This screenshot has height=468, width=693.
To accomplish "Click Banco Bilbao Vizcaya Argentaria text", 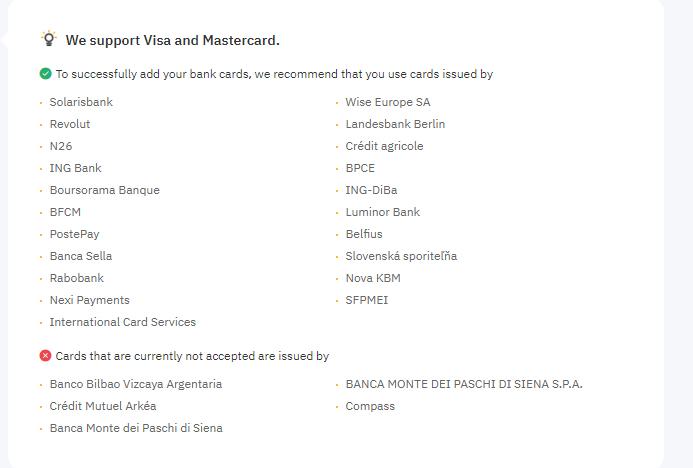I will [x=136, y=384].
